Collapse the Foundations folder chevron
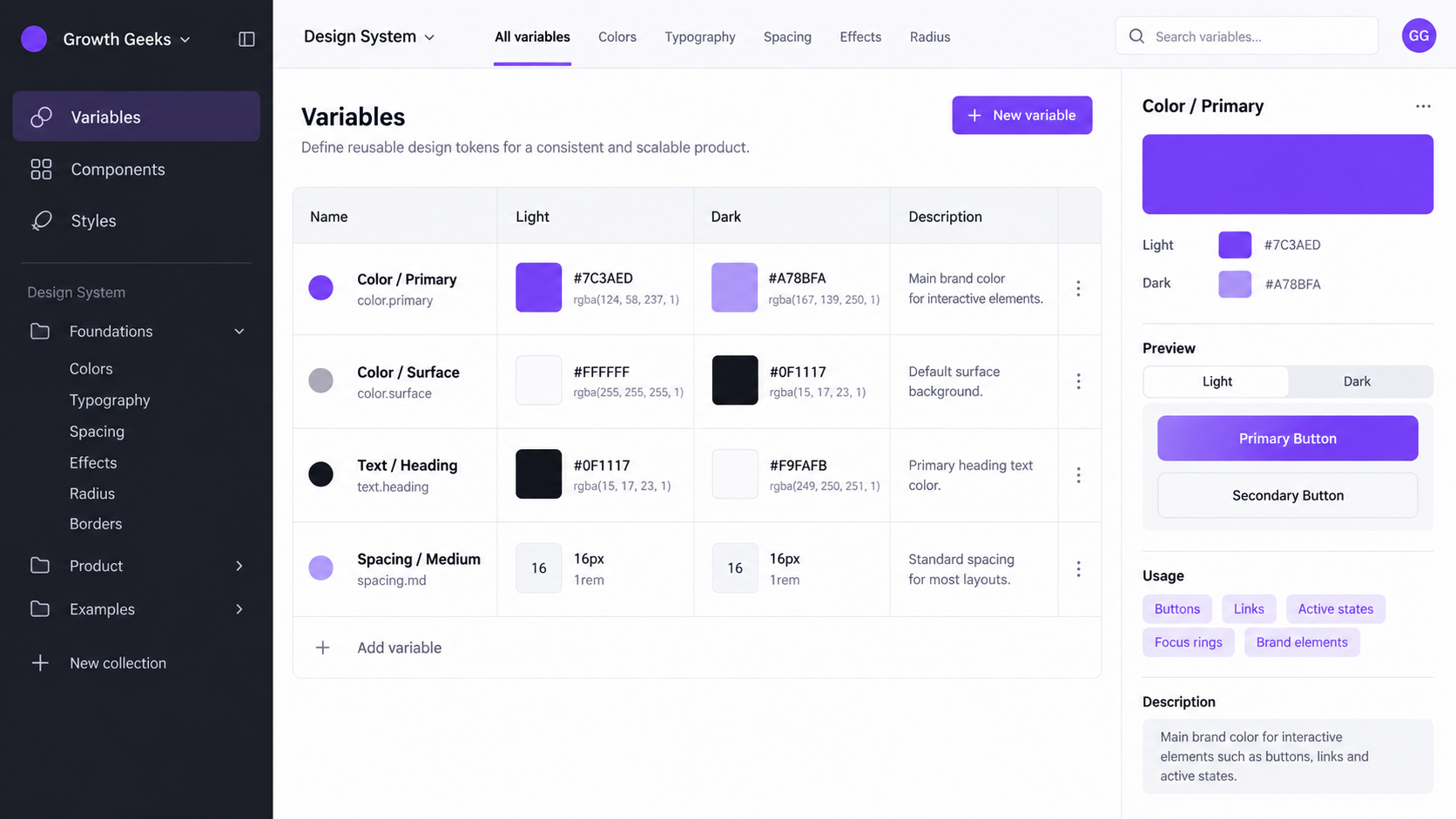 coord(239,332)
